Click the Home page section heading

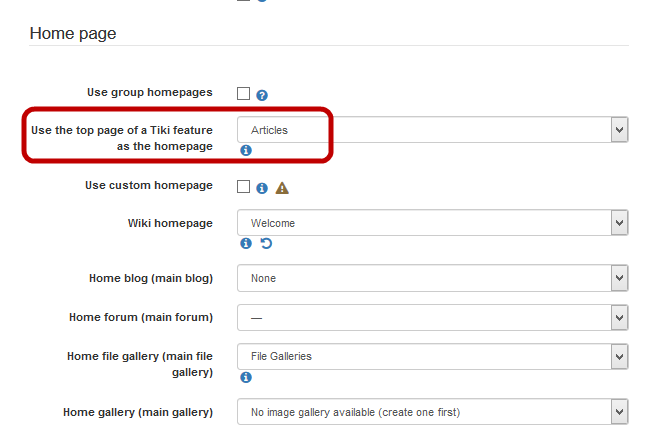click(73, 34)
